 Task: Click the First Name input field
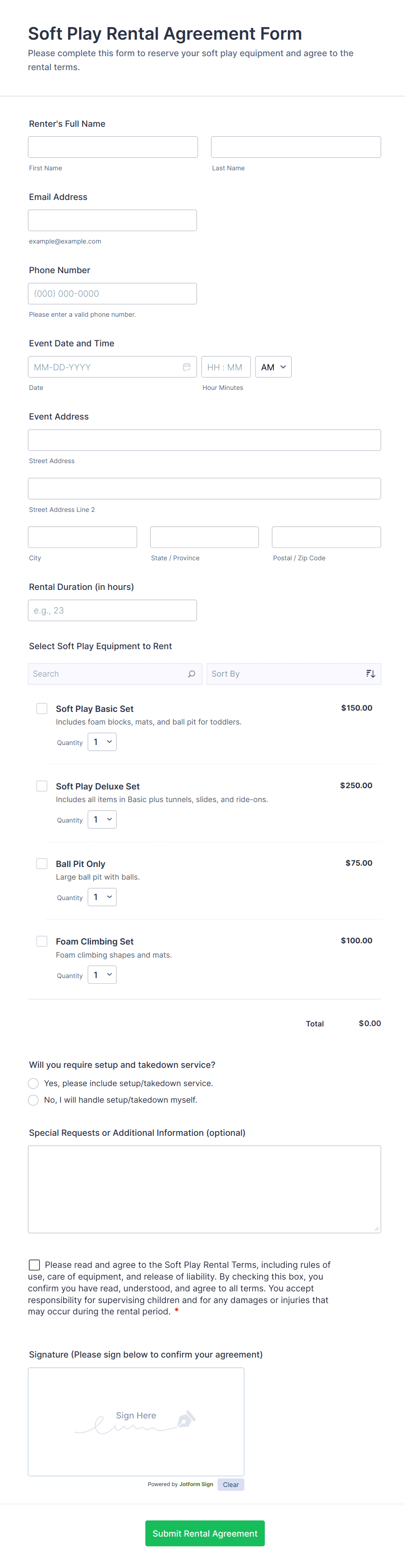pos(113,147)
